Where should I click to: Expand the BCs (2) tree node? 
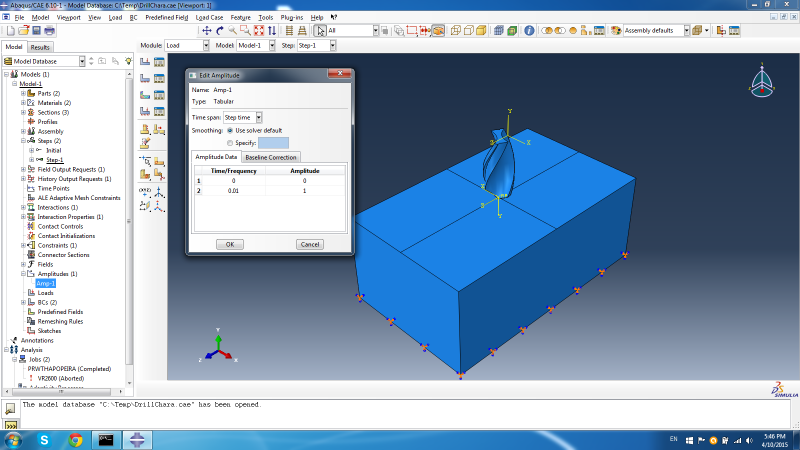click(x=23, y=303)
